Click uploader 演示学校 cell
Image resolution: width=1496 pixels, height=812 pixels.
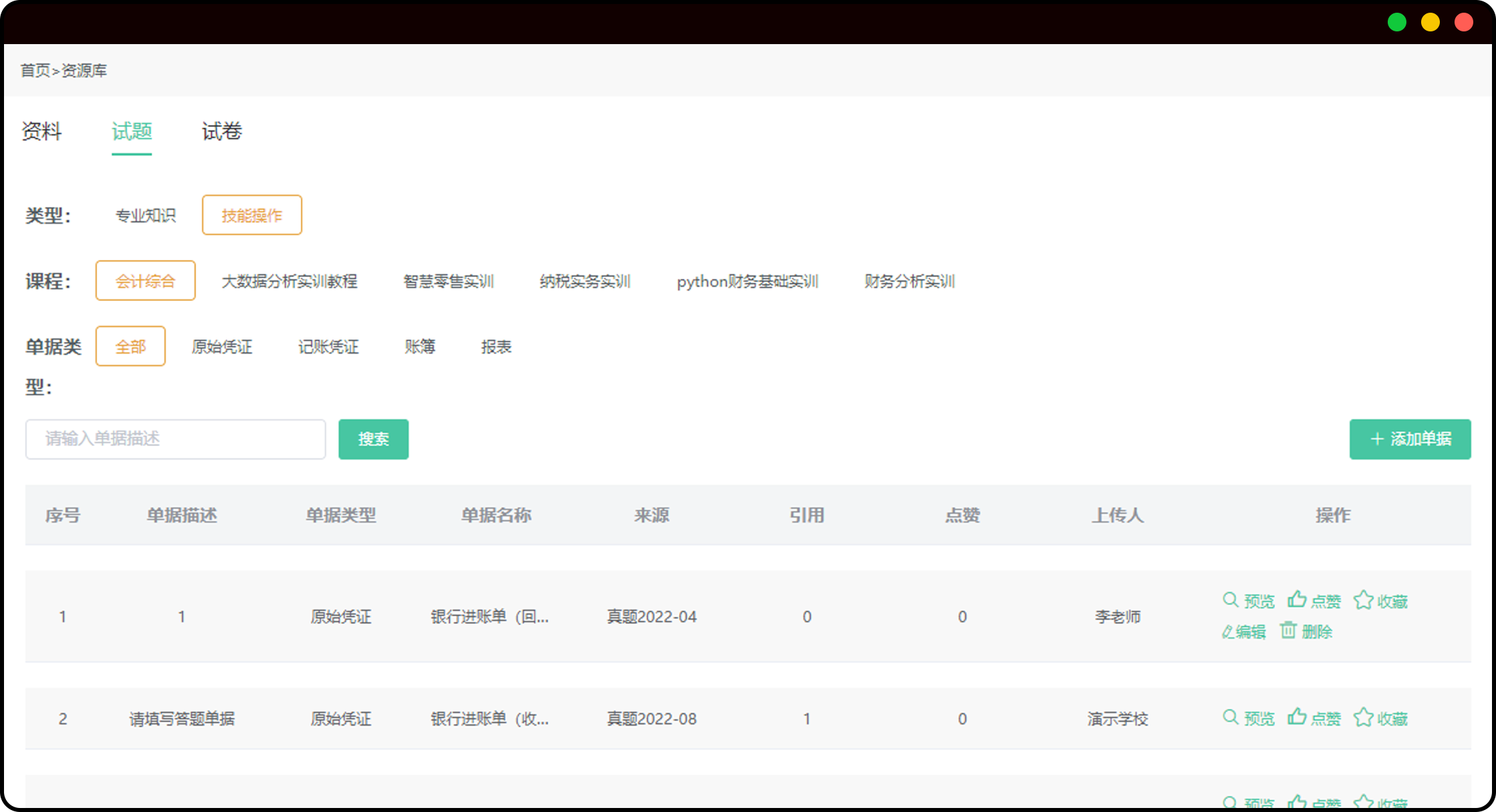(x=1118, y=719)
